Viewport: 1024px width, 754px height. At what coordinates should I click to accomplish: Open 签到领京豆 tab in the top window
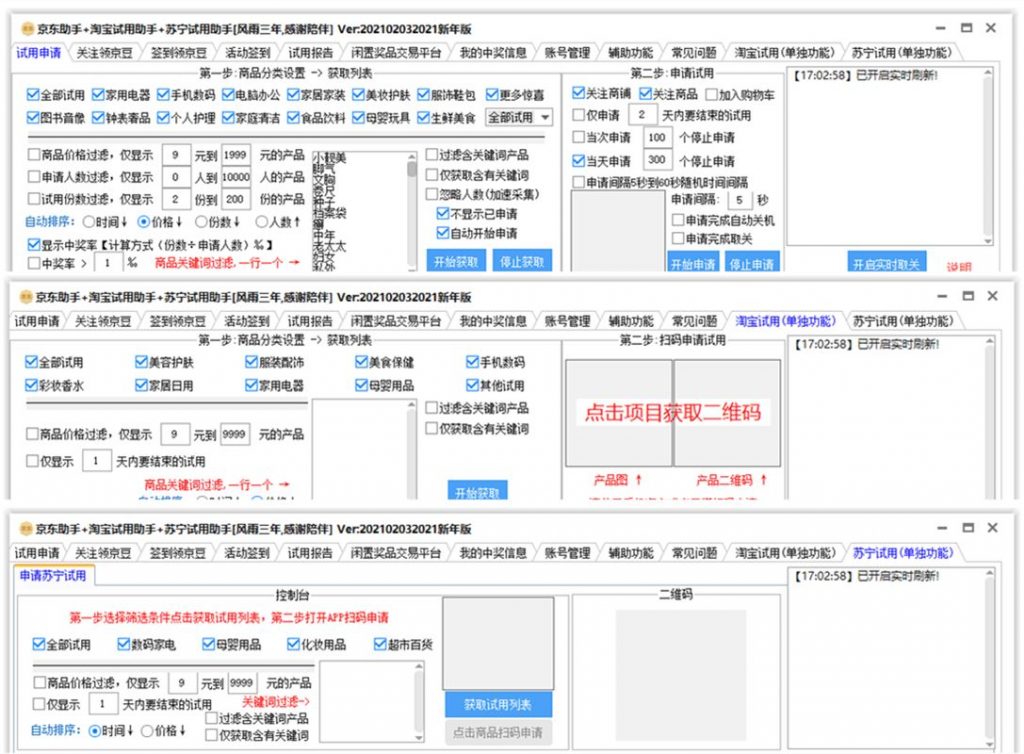pos(179,53)
